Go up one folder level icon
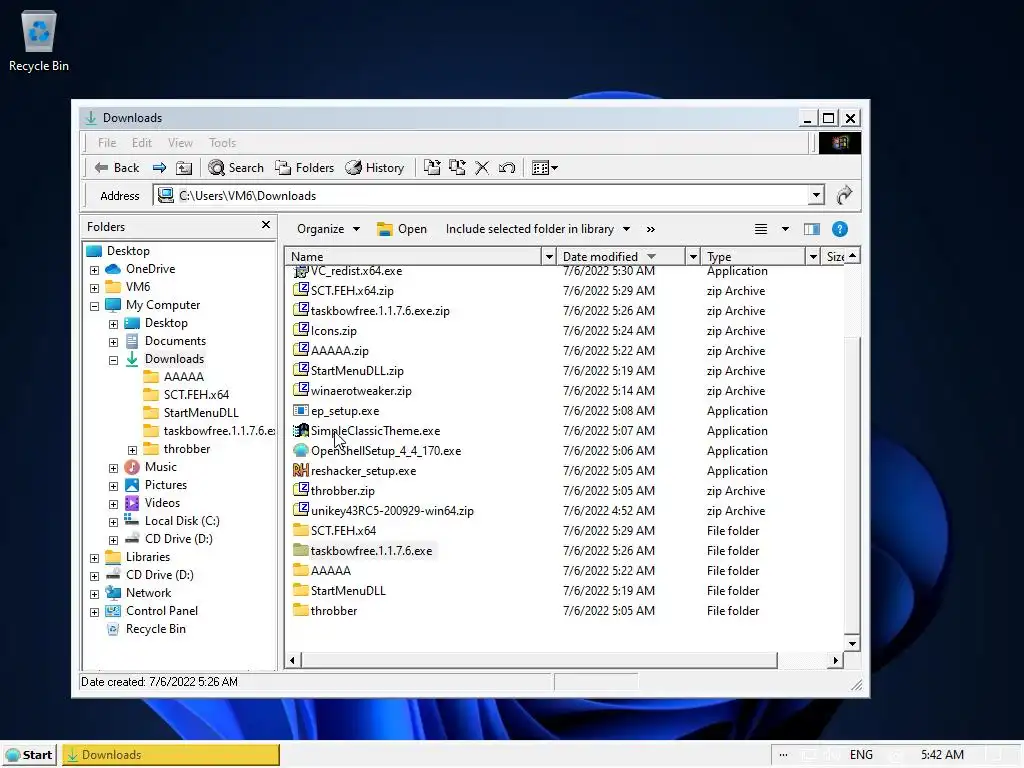Screen dimensions: 1024x768 point(184,168)
